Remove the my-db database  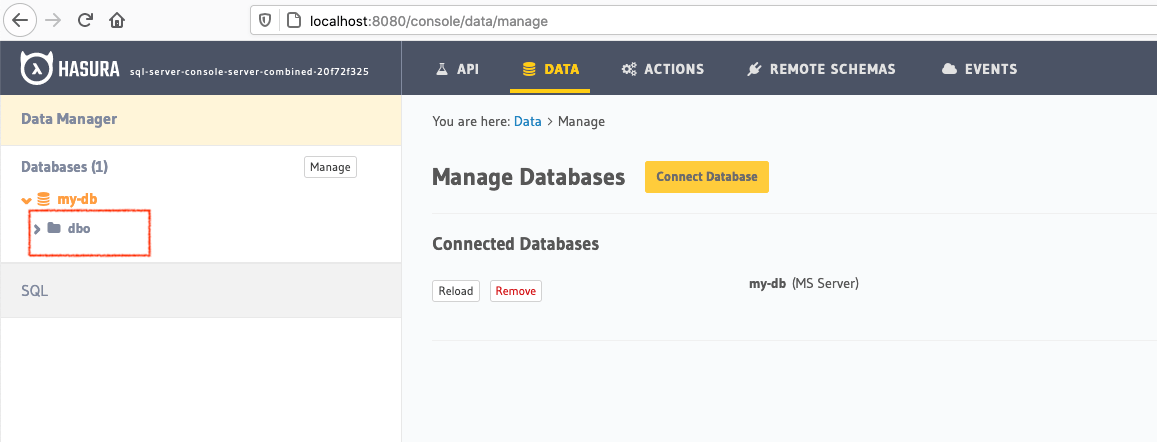point(515,291)
